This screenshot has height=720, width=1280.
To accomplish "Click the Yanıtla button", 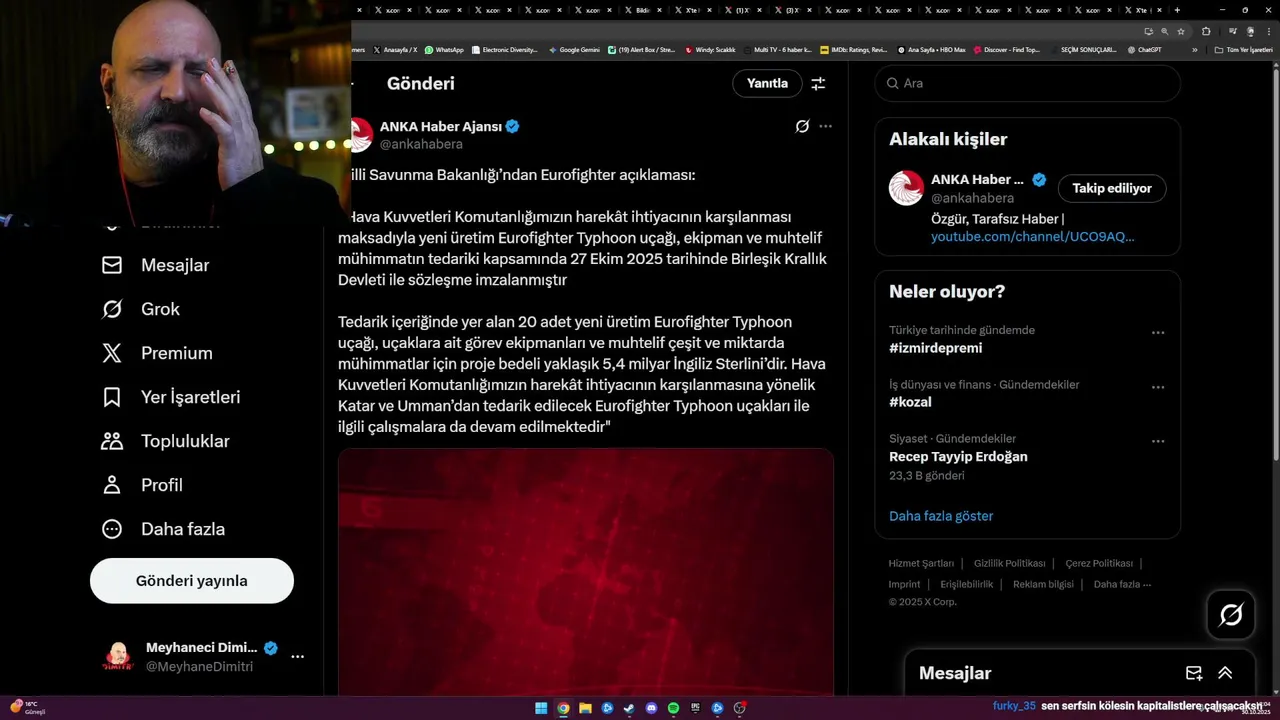I will tap(767, 83).
